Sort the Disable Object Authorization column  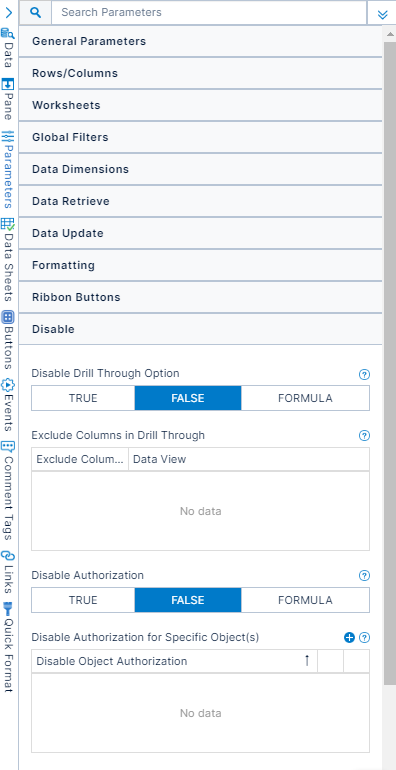[307, 661]
